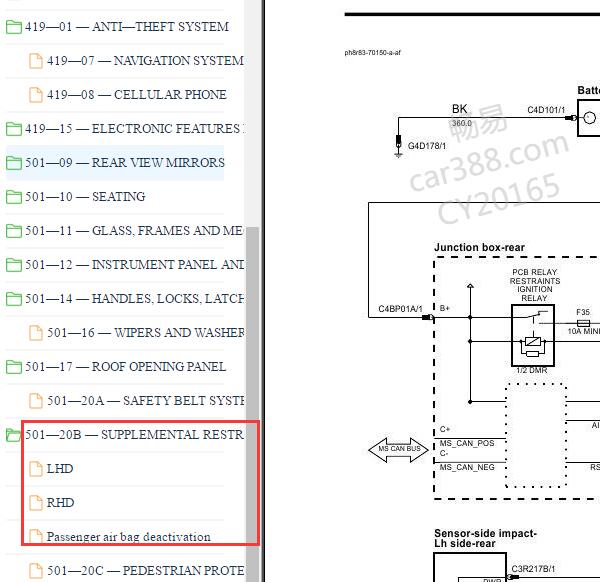600x582 pixels.
Task: Click the RHD document icon
Action: pos(36,503)
